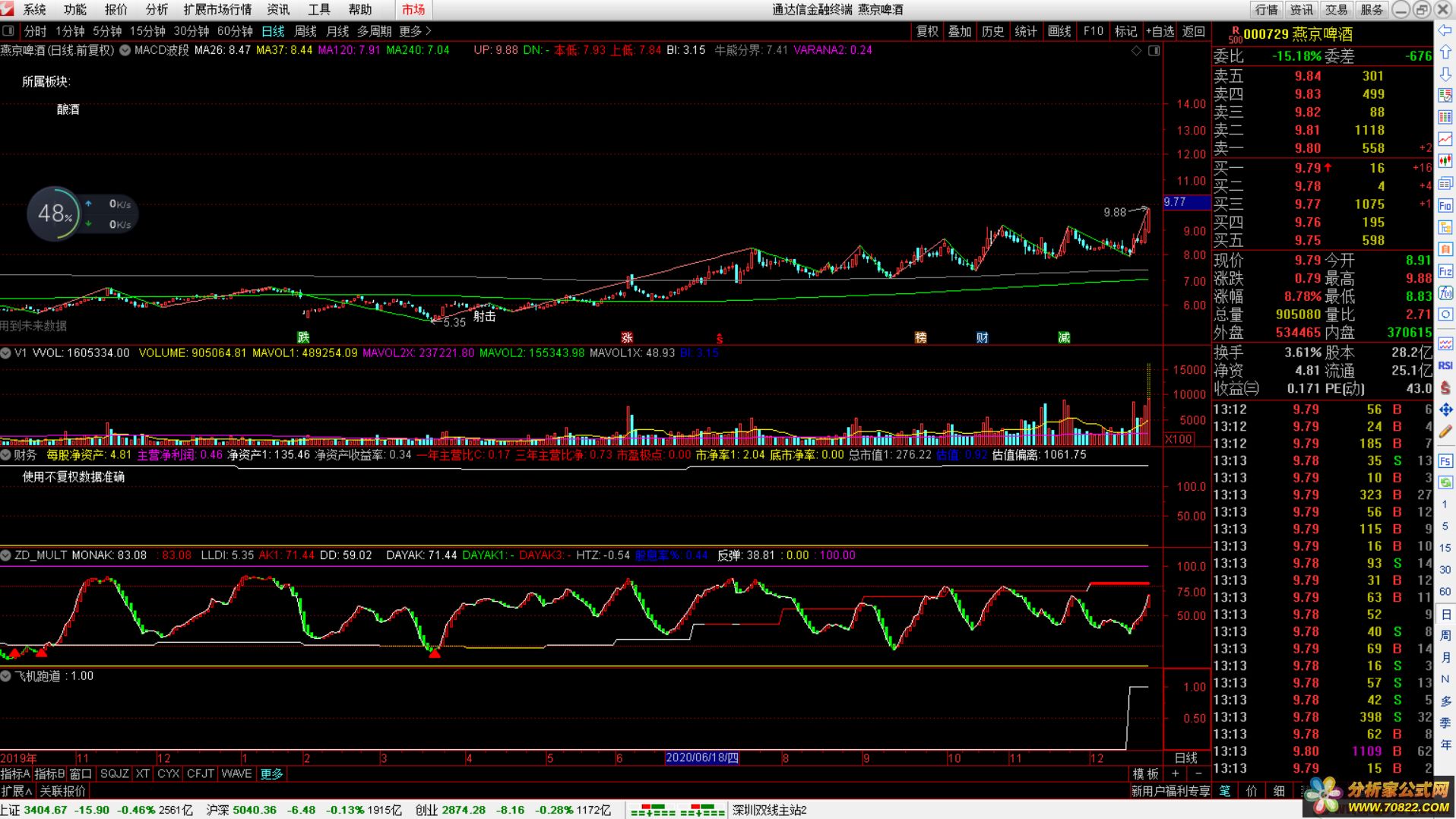The width and height of the screenshot is (1456, 819).
Task: Select the 周线 weekly chart period
Action: click(305, 31)
